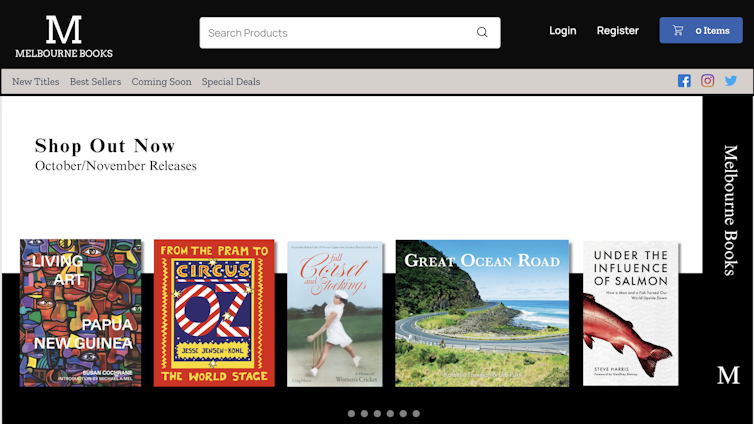This screenshot has height=424, width=754.
Task: Select the first carousel pagination dot
Action: (351, 413)
